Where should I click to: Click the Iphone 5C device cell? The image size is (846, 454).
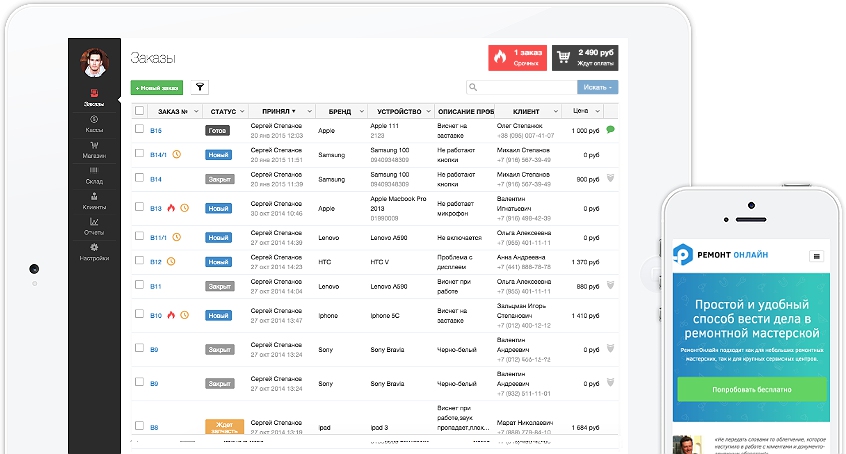pyautogui.click(x=385, y=316)
